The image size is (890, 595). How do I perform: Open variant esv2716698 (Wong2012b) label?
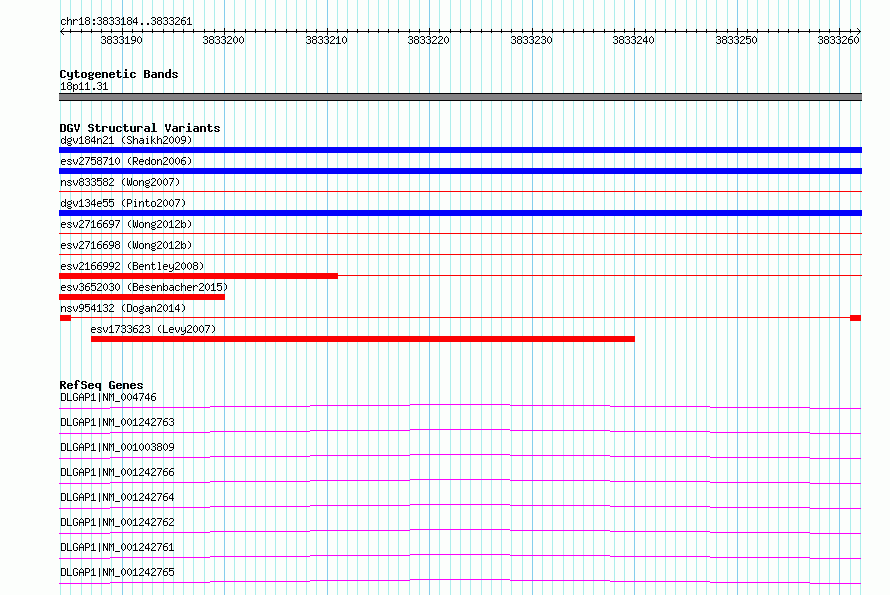126,245
